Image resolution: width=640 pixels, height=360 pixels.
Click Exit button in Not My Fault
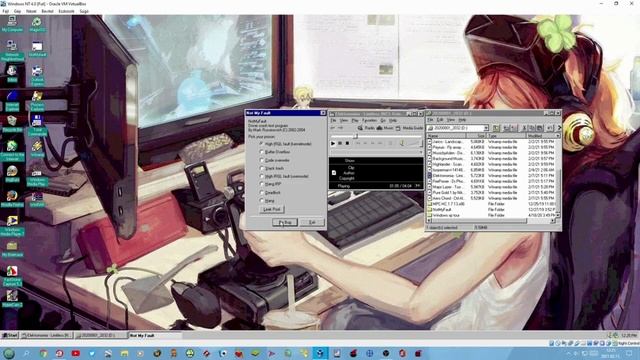pyautogui.click(x=312, y=222)
